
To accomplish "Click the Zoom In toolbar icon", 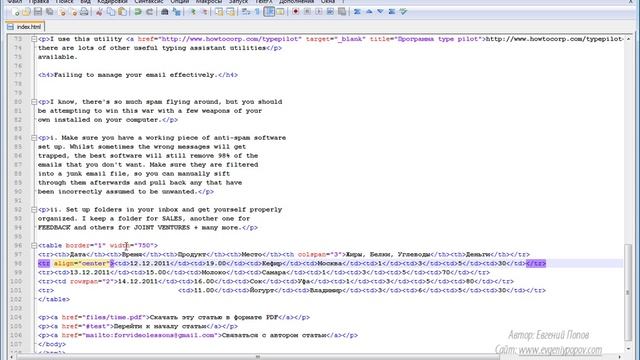I will click(x=193, y=12).
